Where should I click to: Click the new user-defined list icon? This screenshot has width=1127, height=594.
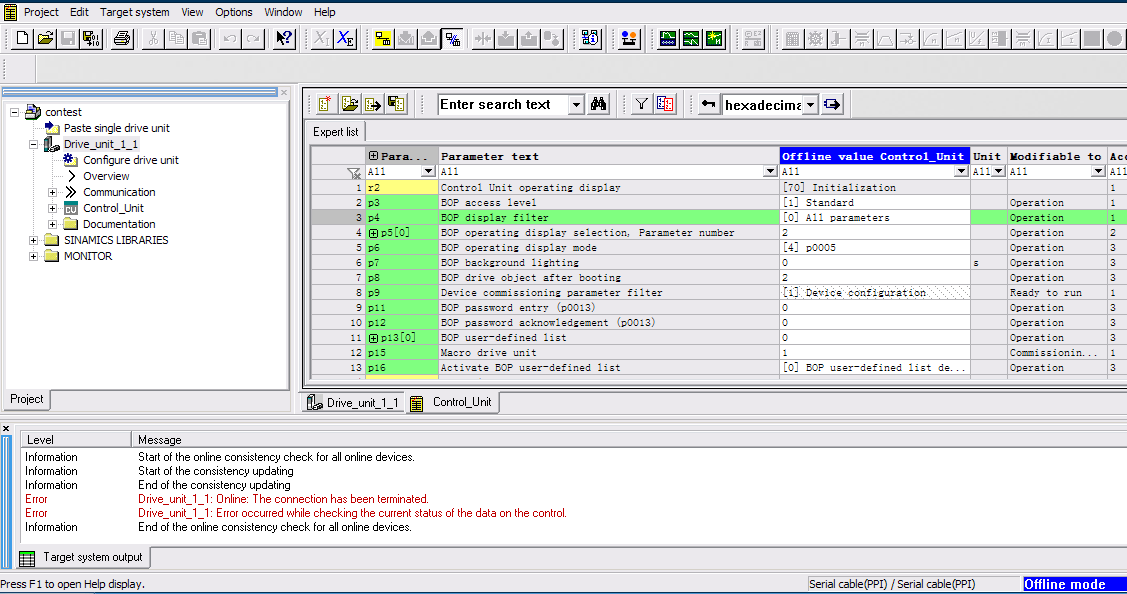pos(325,104)
